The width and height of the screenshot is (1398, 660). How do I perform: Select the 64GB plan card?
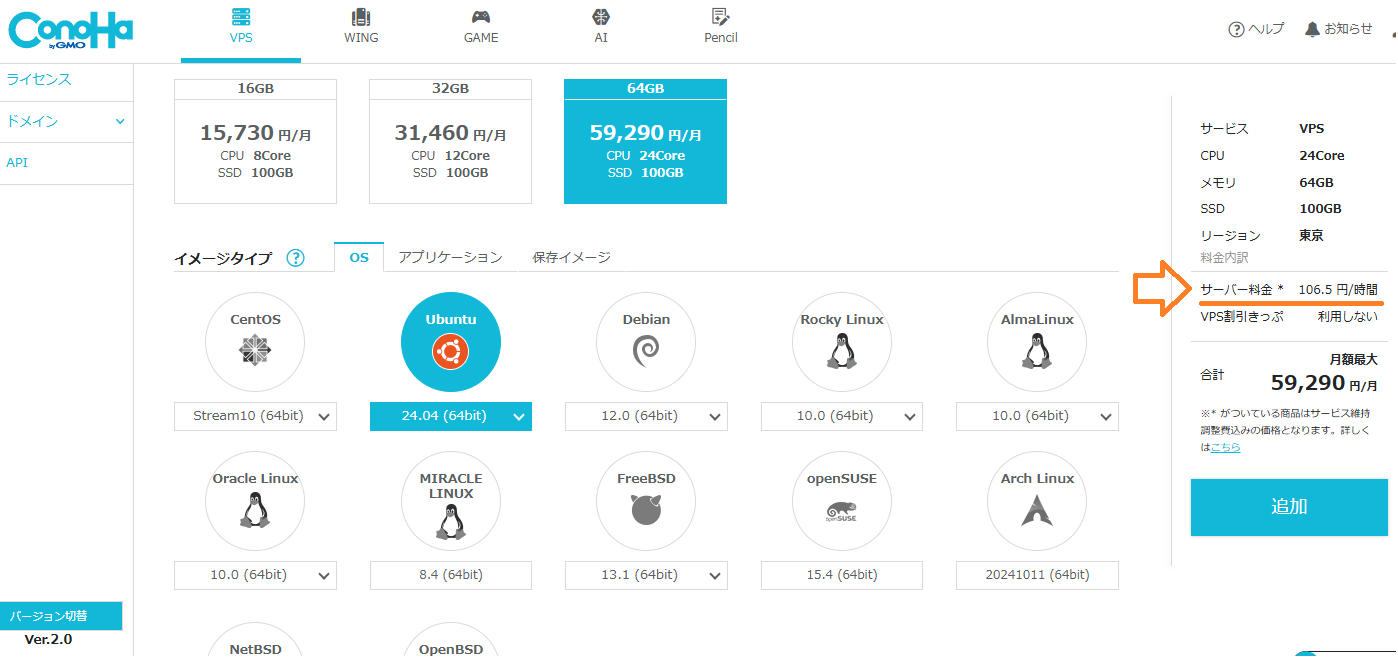(645, 141)
